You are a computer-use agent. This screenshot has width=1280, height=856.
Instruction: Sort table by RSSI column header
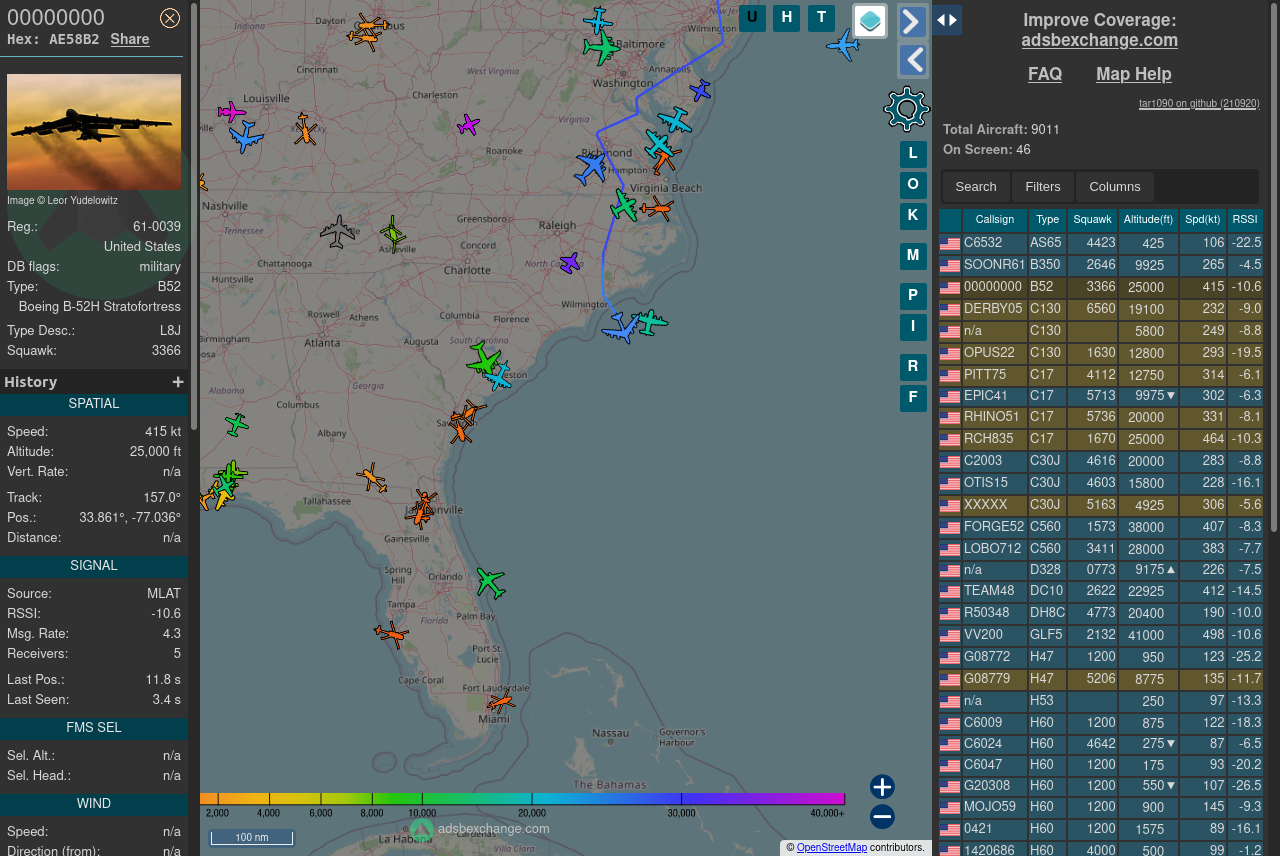tap(1245, 220)
